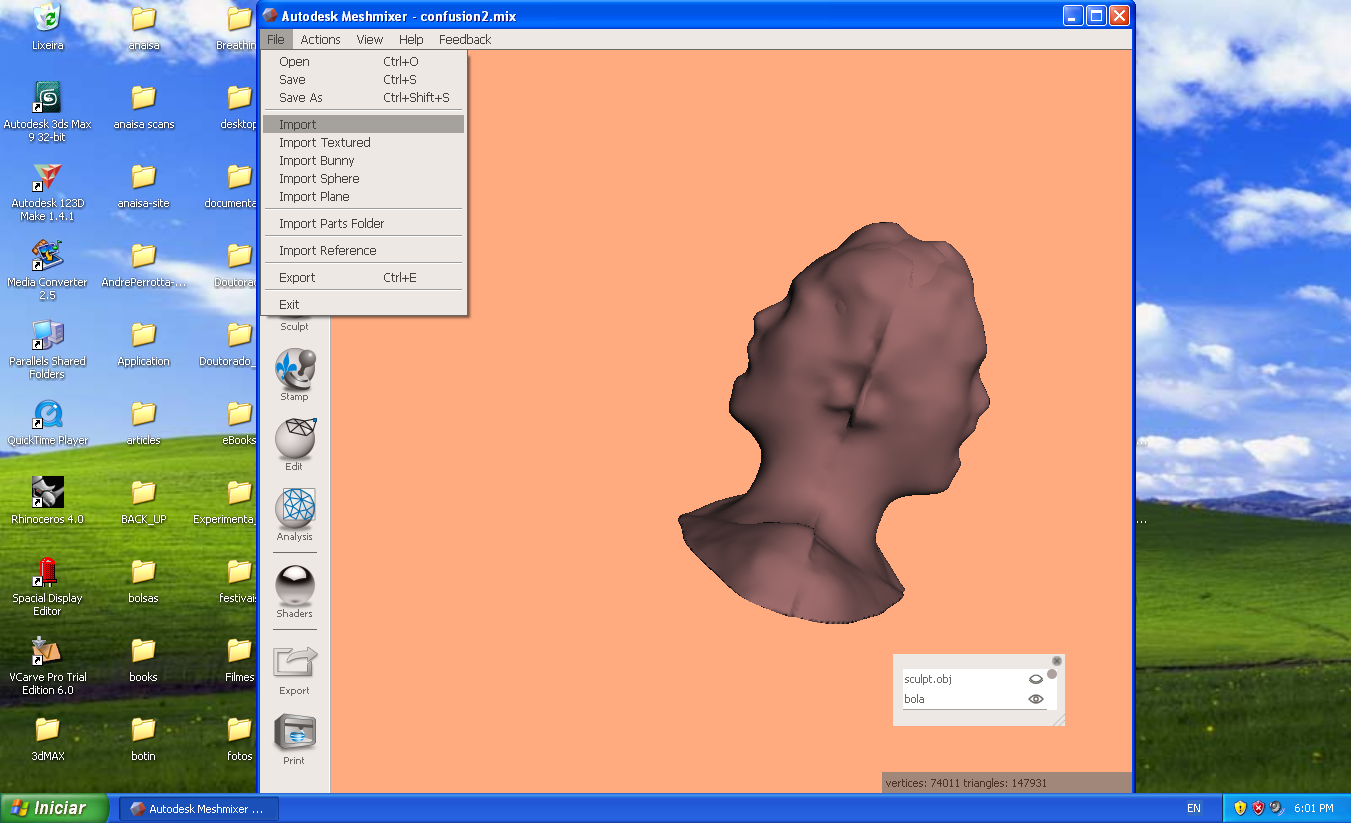Click red security alert tray icon

(x=1259, y=808)
